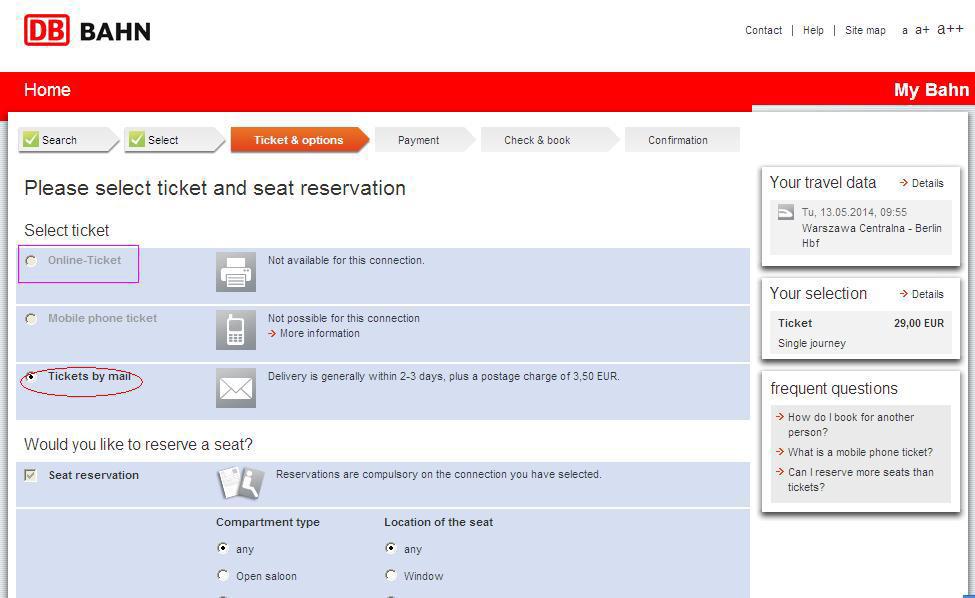Image resolution: width=975 pixels, height=598 pixels.
Task: Open the Help link
Action: 813,30
